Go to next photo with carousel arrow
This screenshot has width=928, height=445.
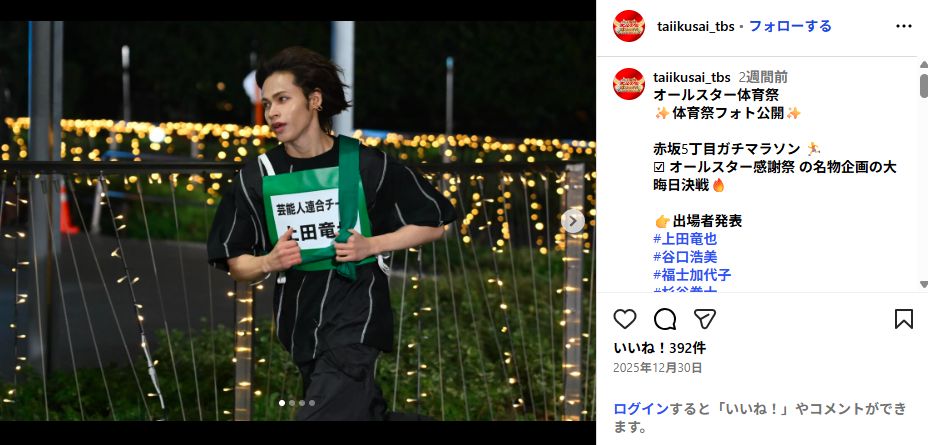click(572, 221)
